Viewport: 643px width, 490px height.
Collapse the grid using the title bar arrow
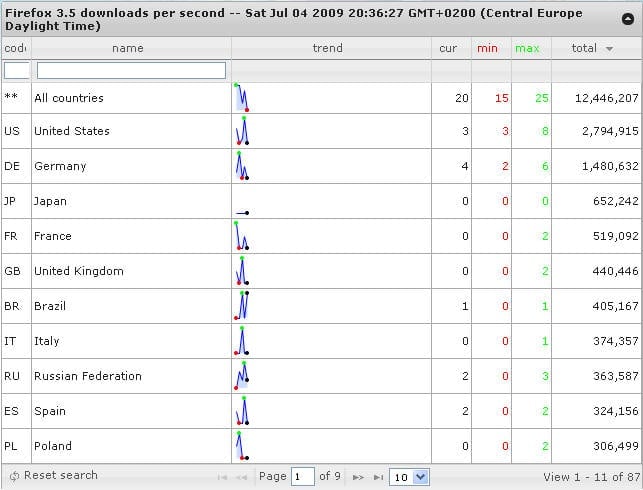pos(627,19)
